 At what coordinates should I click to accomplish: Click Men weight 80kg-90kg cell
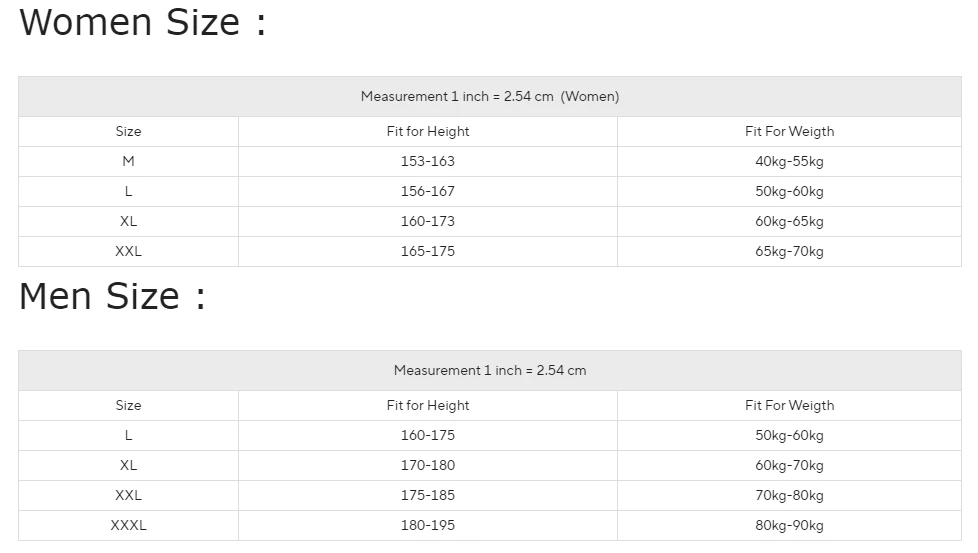point(789,526)
